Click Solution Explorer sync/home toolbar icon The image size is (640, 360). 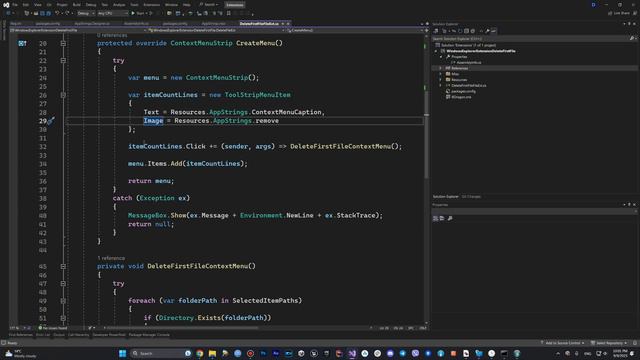[x=436, y=31]
